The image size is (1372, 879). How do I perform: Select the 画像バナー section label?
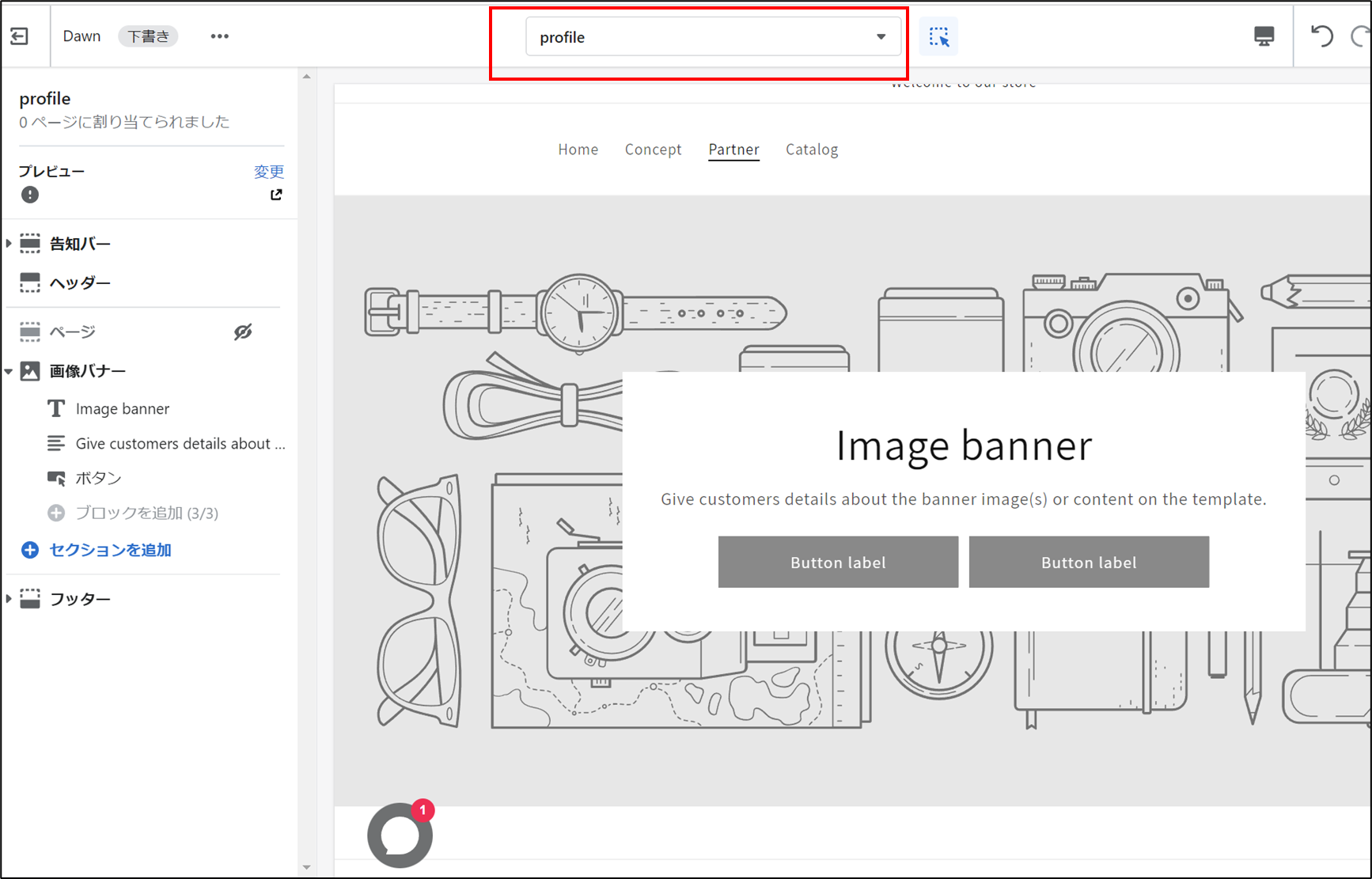pos(88,371)
